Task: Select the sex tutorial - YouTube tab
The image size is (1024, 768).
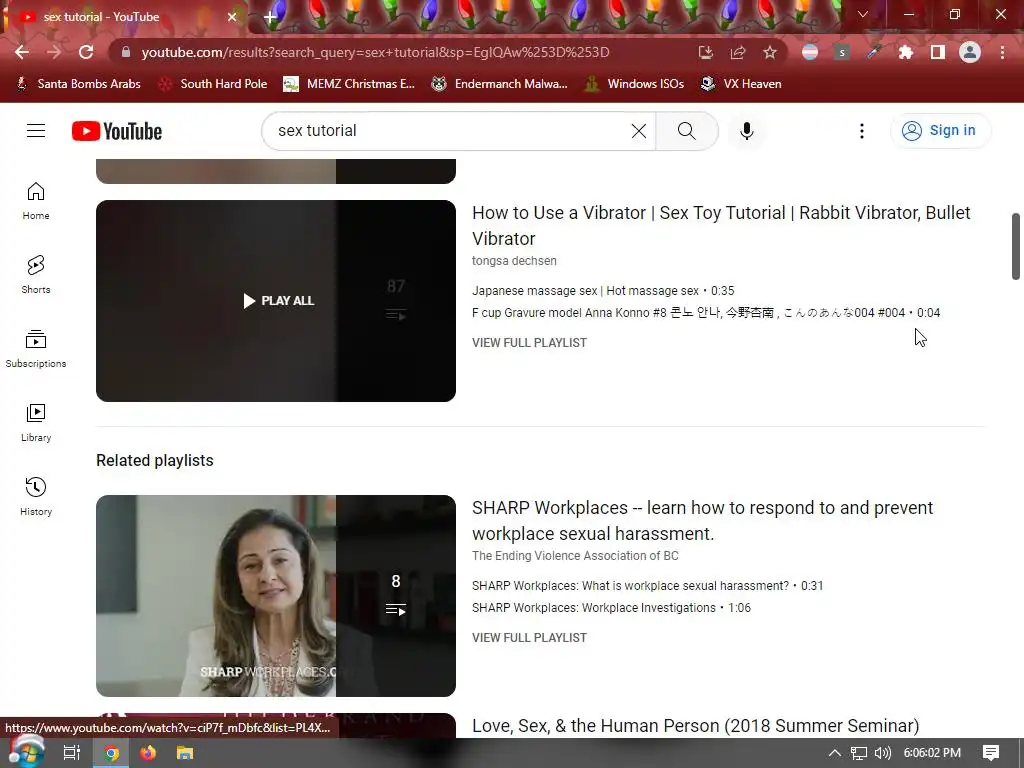Action: [124, 17]
